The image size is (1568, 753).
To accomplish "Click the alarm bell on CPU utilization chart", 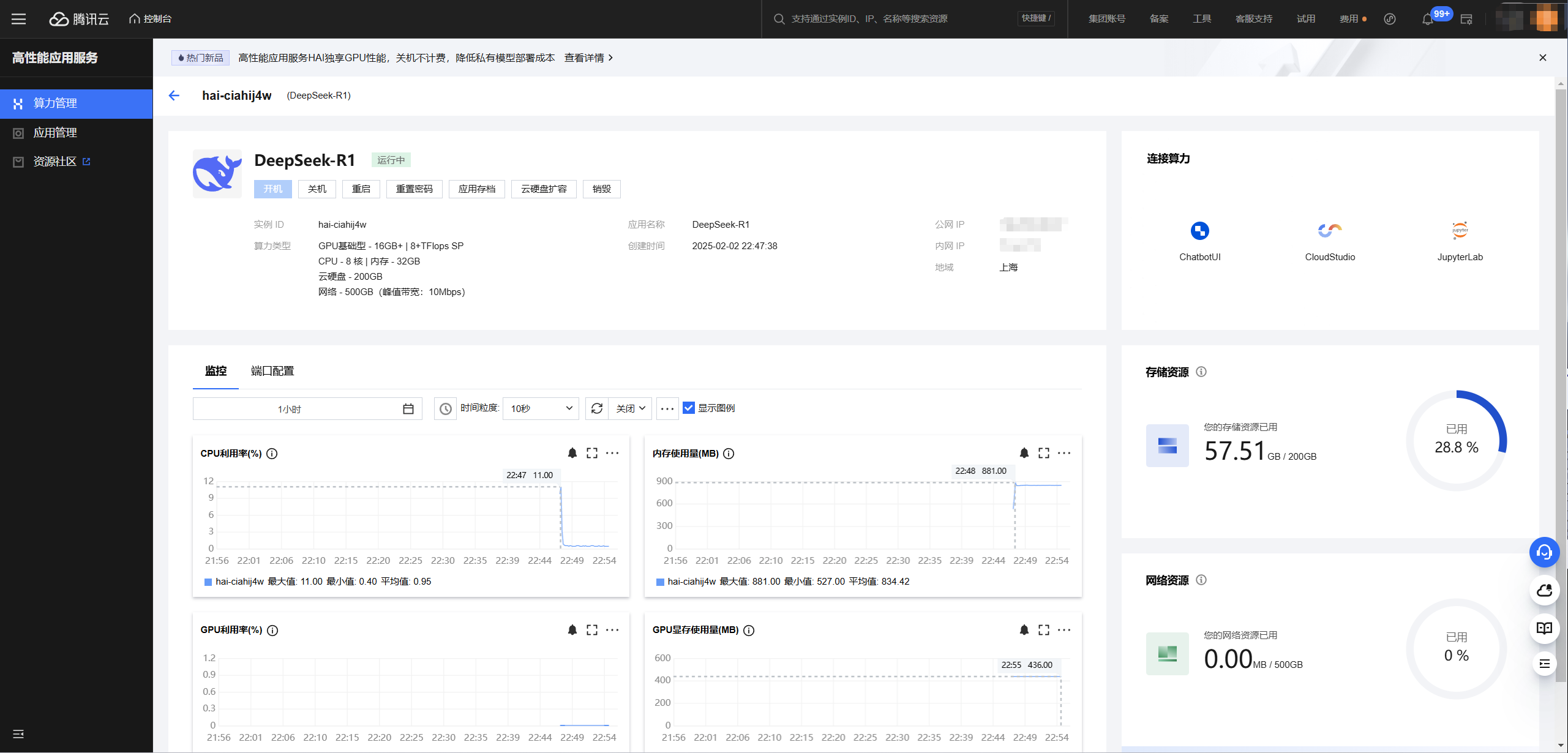I will [572, 453].
